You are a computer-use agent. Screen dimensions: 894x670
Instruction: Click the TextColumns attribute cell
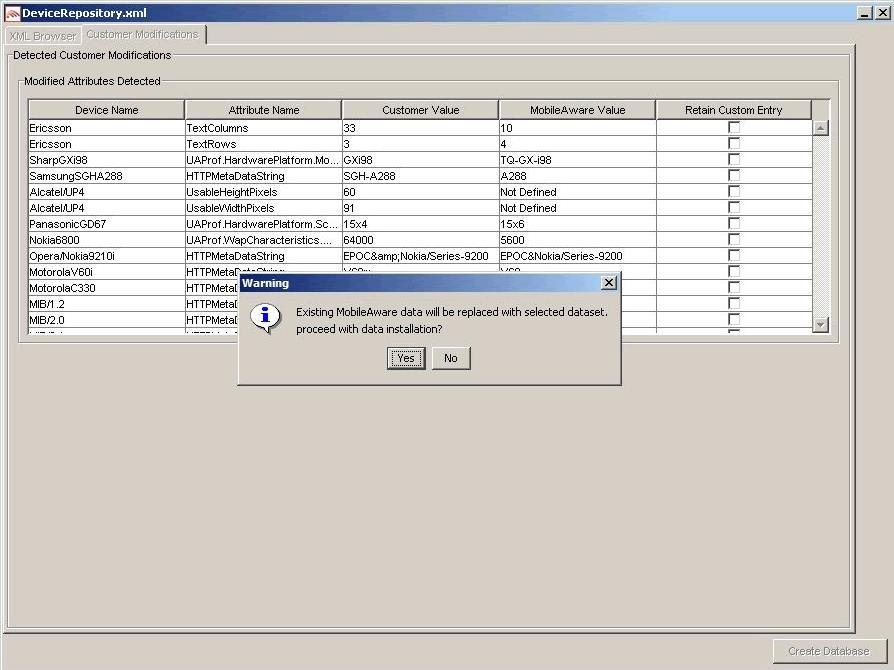point(263,128)
